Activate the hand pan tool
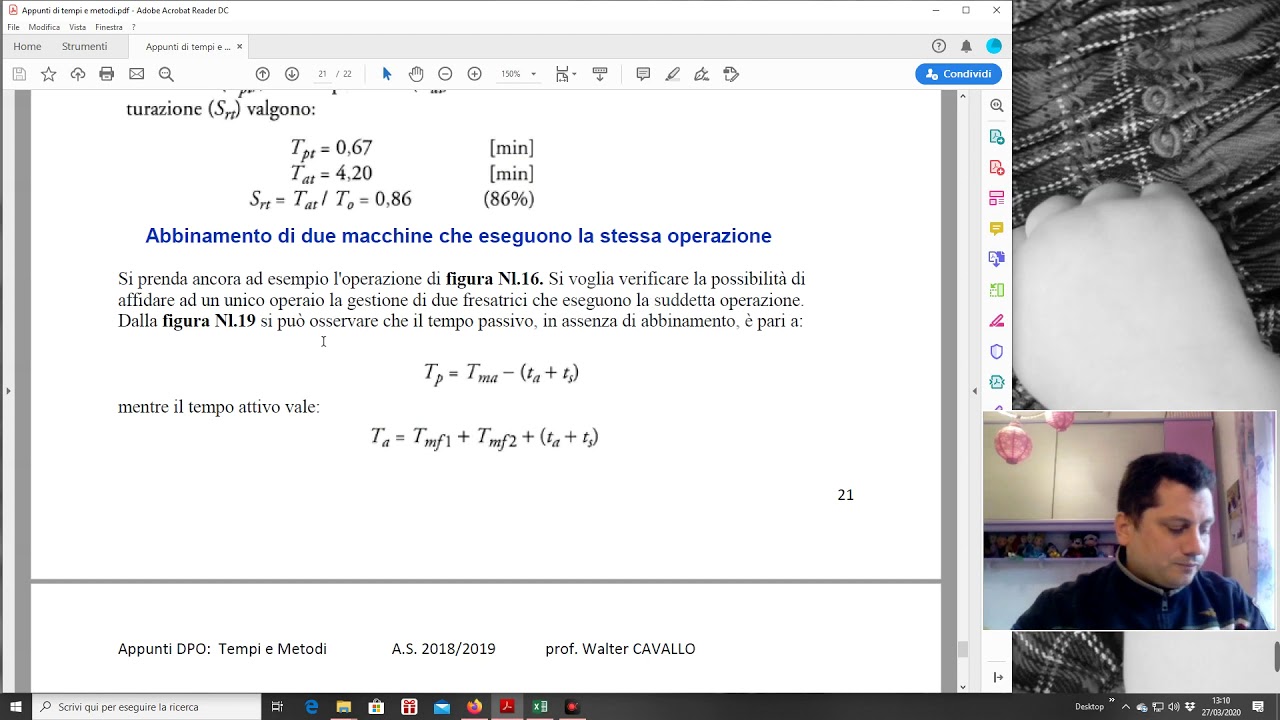This screenshot has height=720, width=1280. tap(416, 74)
